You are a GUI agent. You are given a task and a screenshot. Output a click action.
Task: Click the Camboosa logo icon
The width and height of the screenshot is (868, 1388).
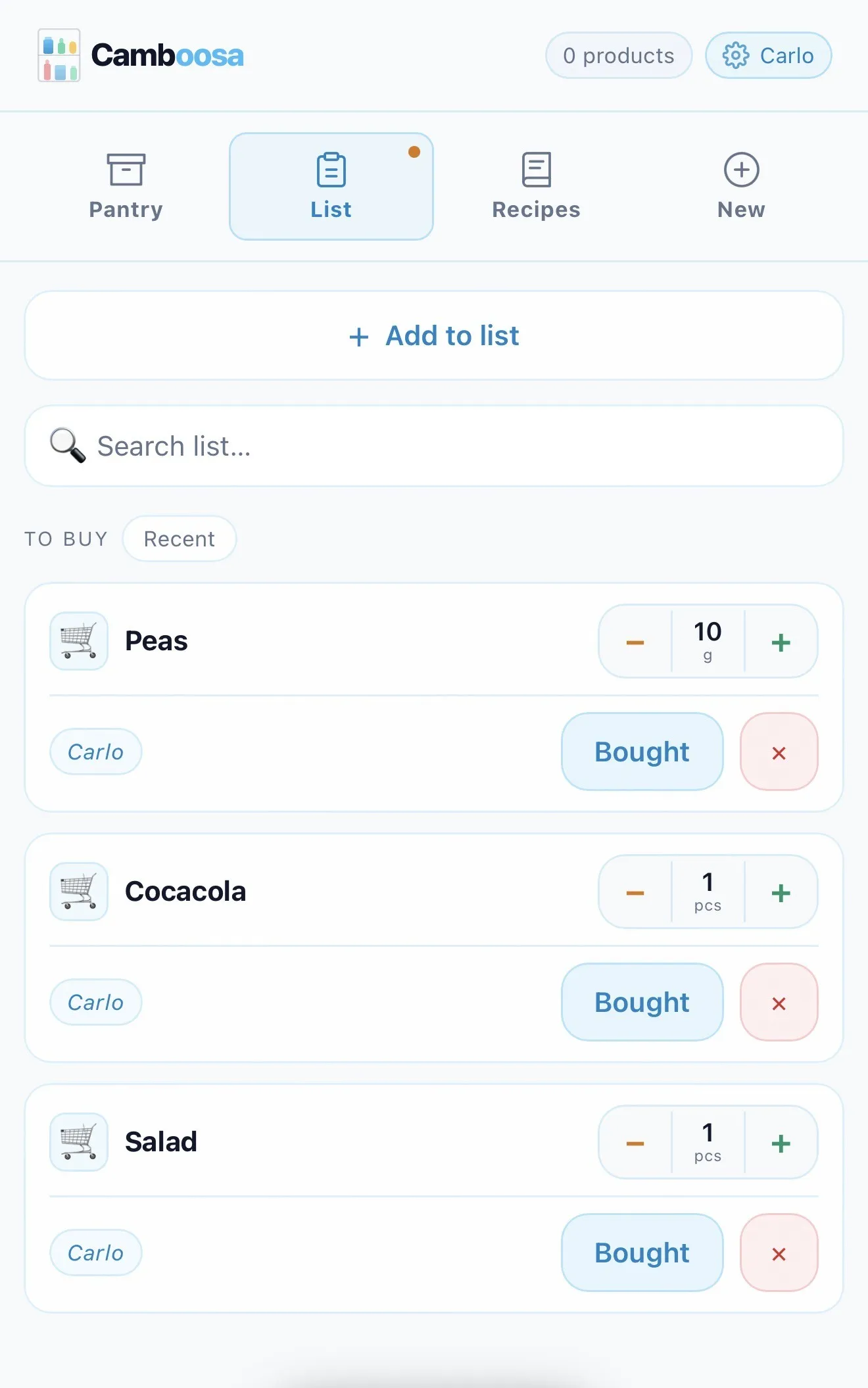(x=59, y=55)
